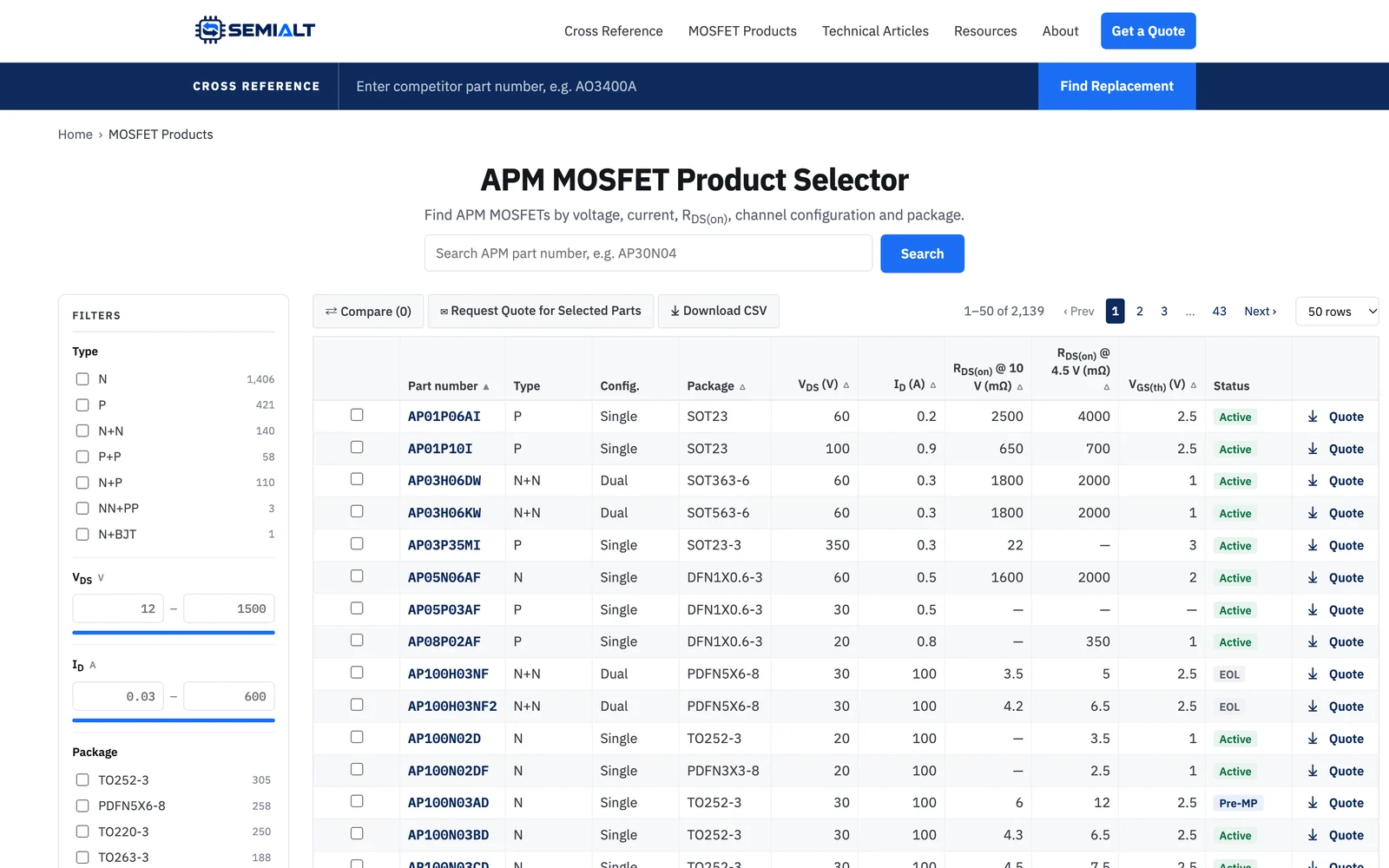Viewport: 1389px width, 868px height.
Task: Click the Get a Quote button
Action: tap(1149, 31)
